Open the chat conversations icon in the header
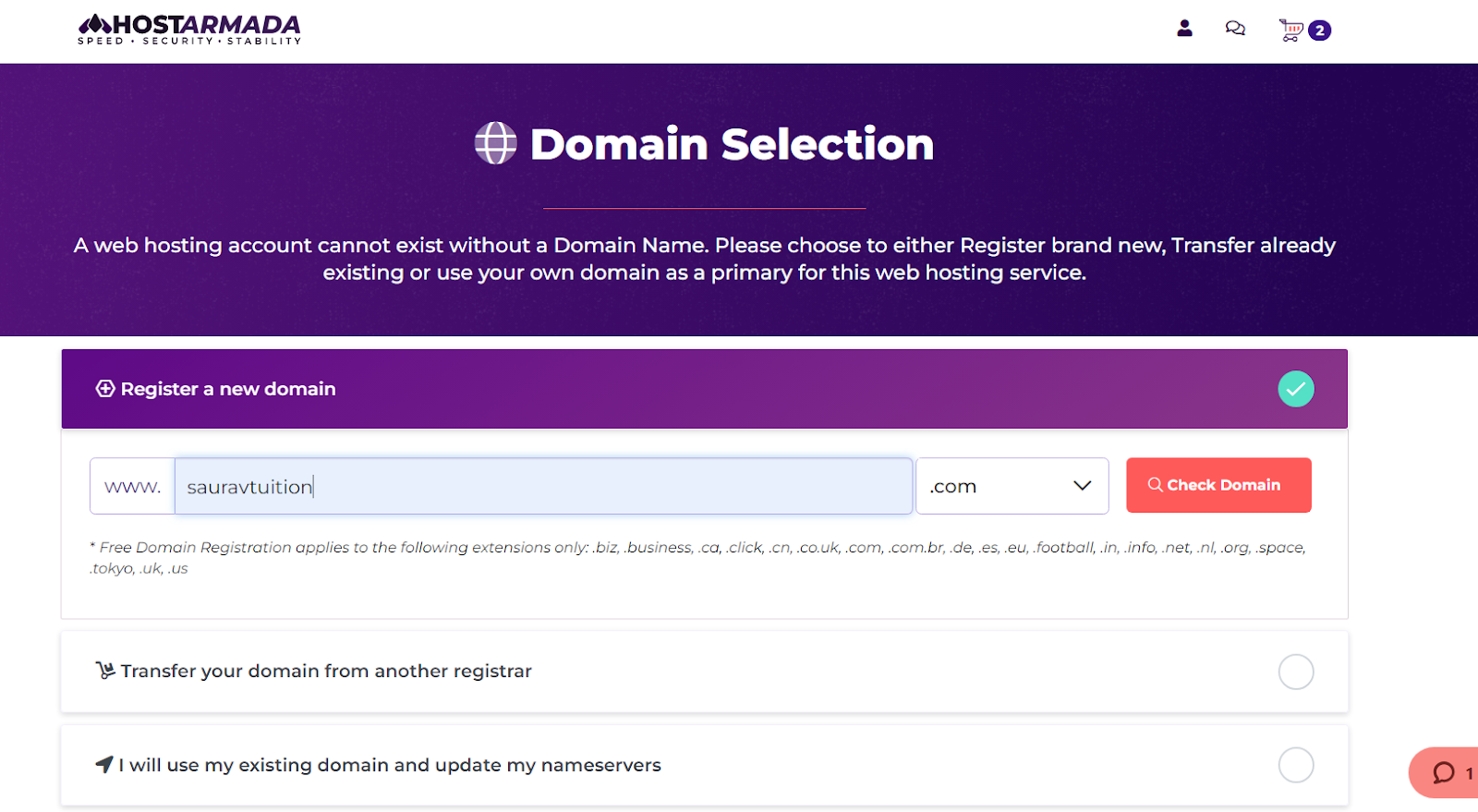This screenshot has height=812, width=1478. 1235,29
